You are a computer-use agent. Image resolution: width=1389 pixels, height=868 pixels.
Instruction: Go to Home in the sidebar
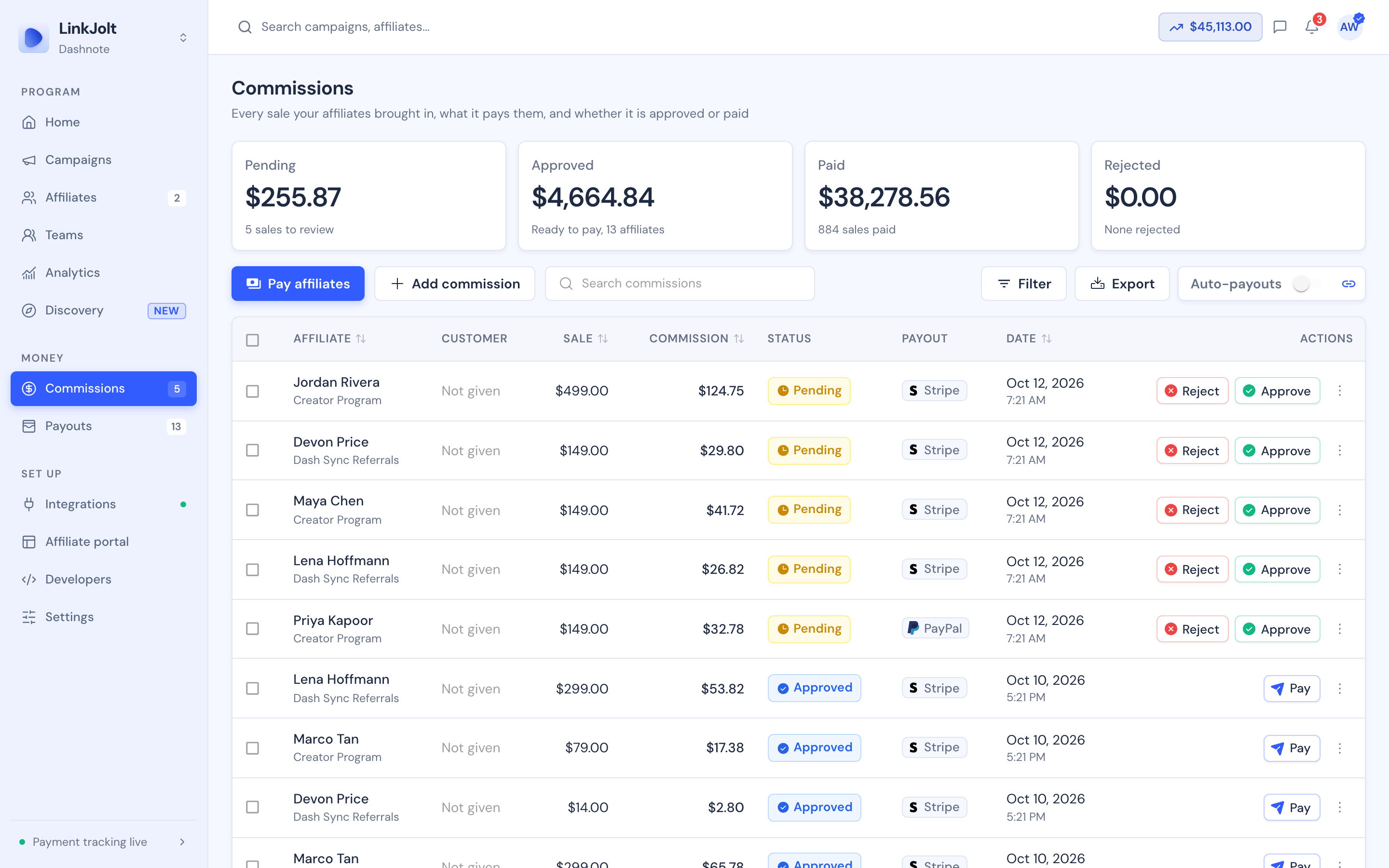coord(103,122)
